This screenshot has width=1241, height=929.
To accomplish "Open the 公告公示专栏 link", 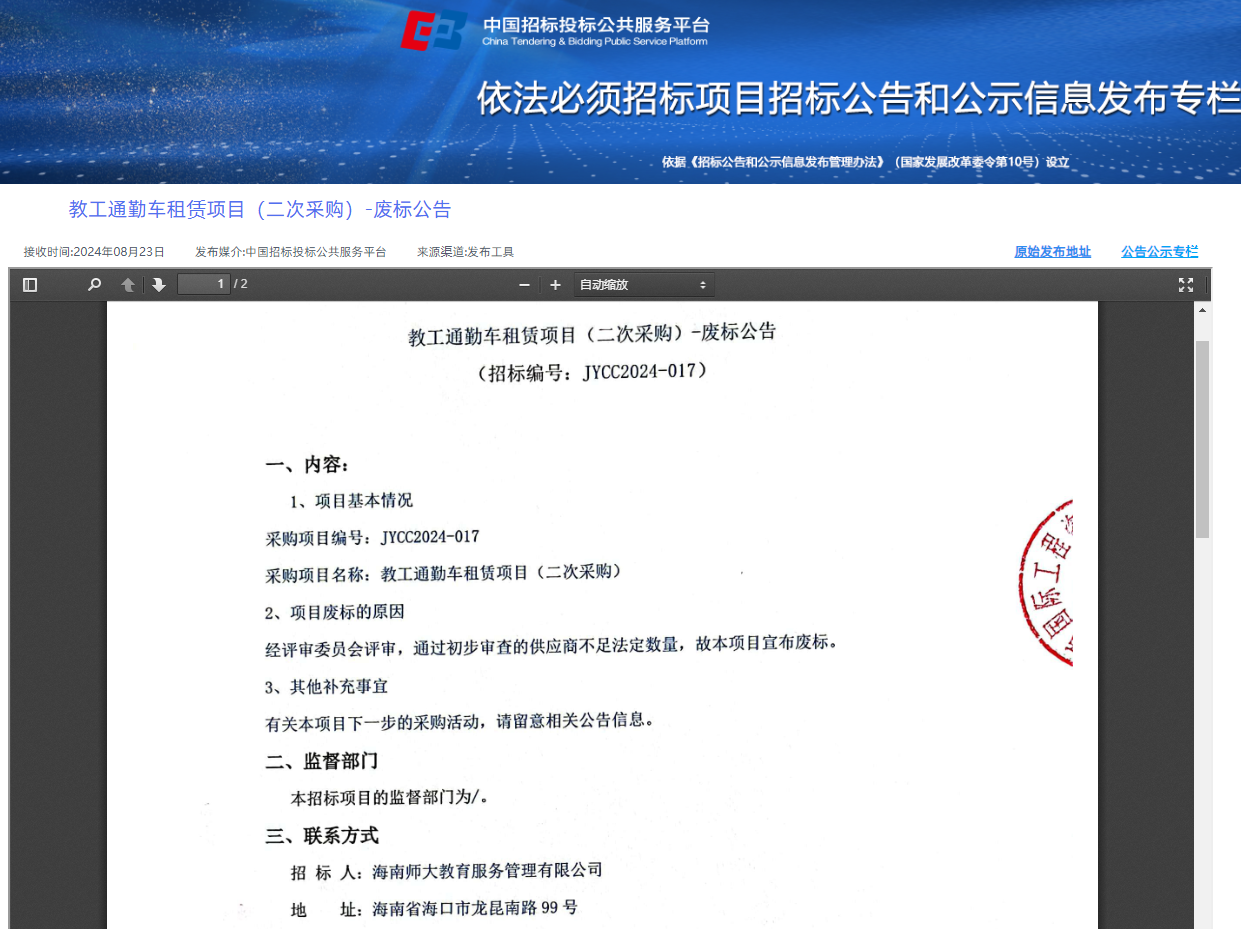I will [1158, 251].
